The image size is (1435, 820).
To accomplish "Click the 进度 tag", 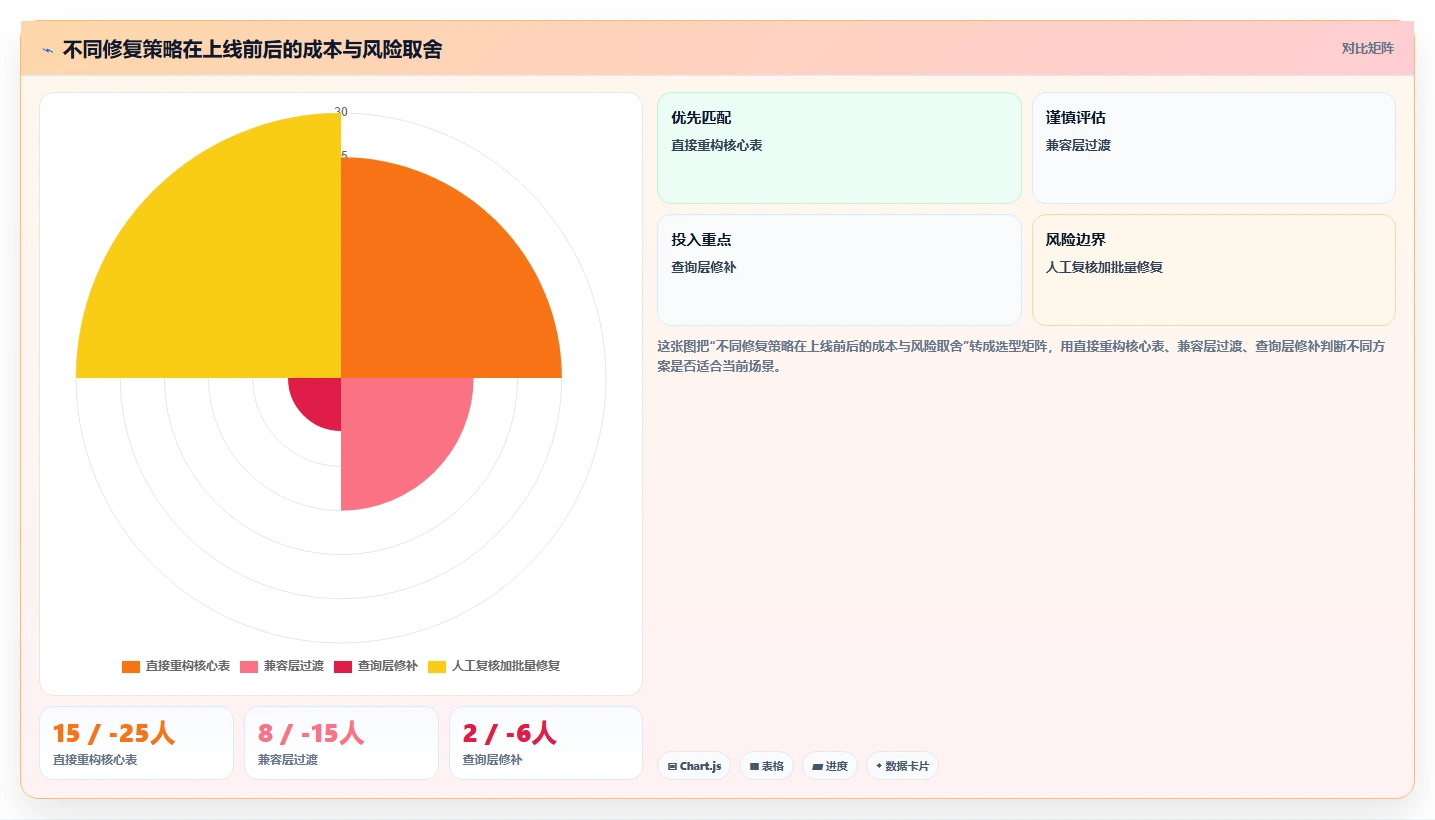I will pos(830,766).
